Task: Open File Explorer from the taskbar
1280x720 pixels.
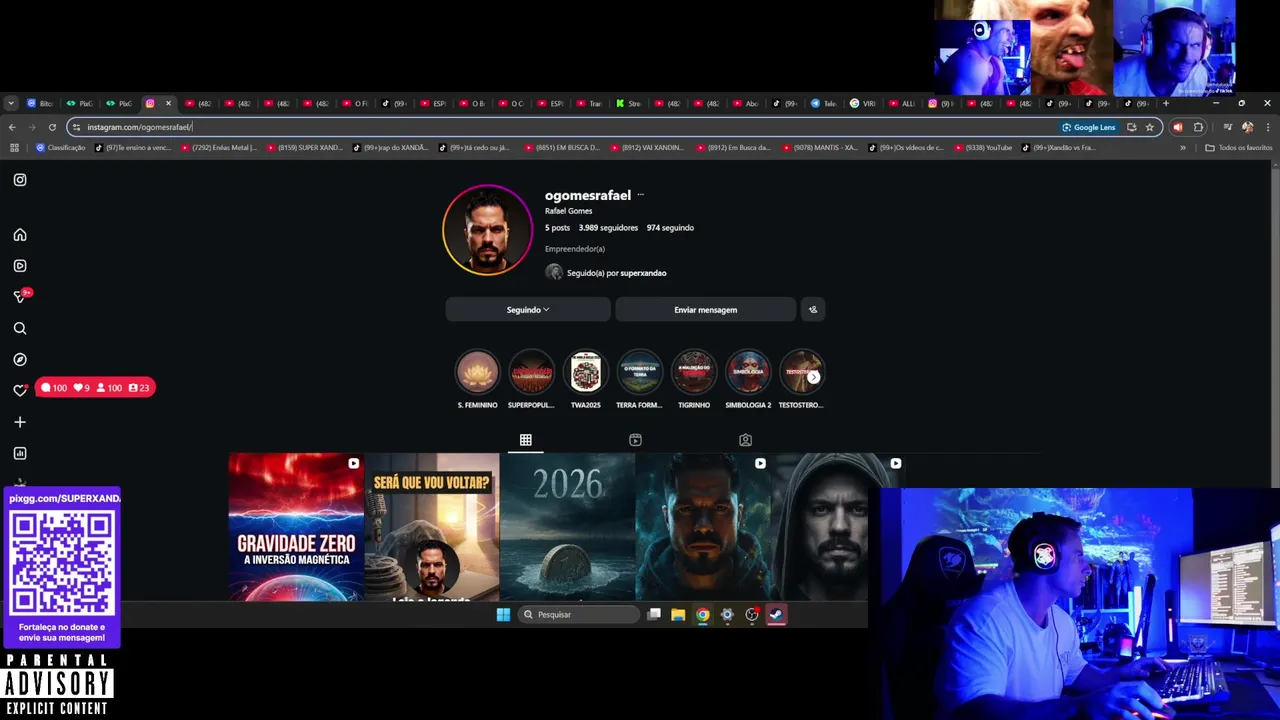Action: click(x=678, y=615)
